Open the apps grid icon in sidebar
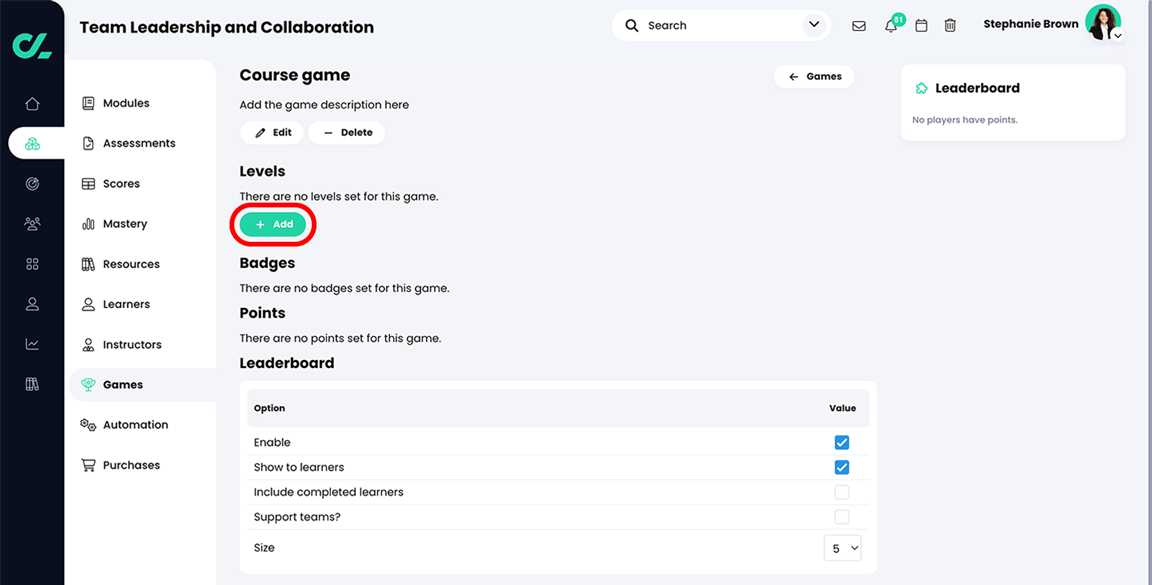The image size is (1152, 585). [32, 264]
